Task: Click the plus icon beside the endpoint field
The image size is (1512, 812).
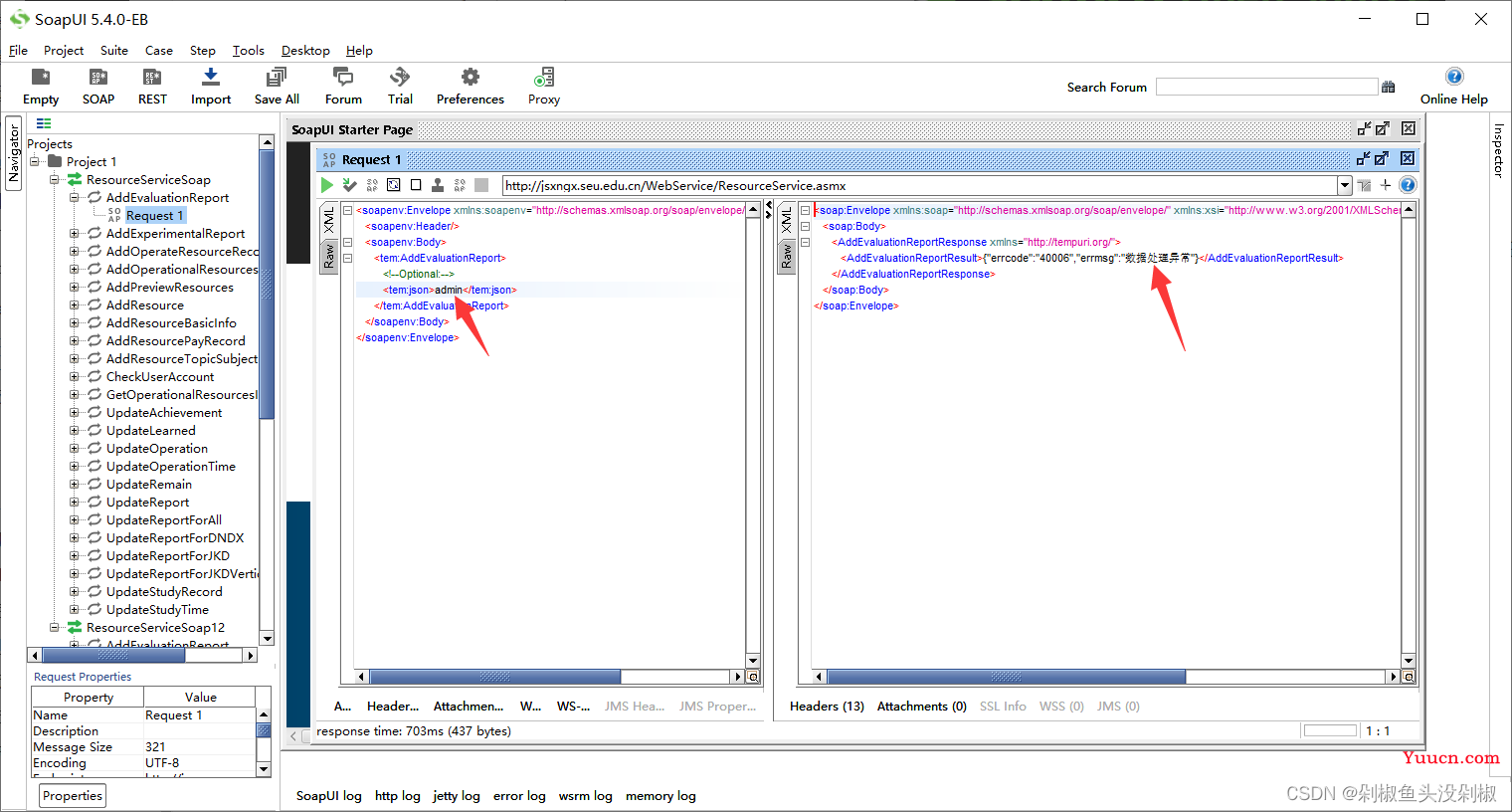Action: [x=1386, y=185]
